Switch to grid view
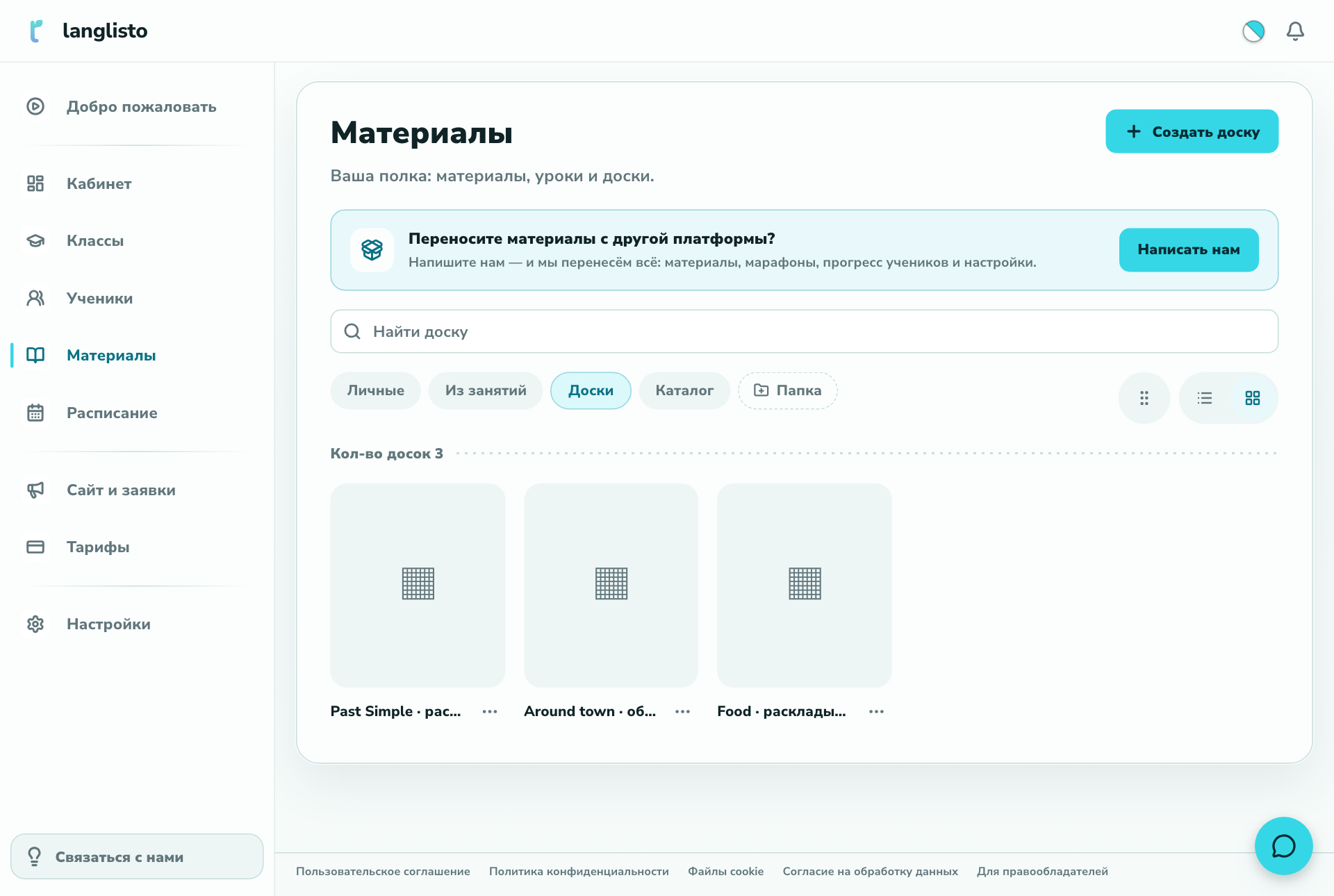The height and width of the screenshot is (896, 1334). pyautogui.click(x=1252, y=398)
